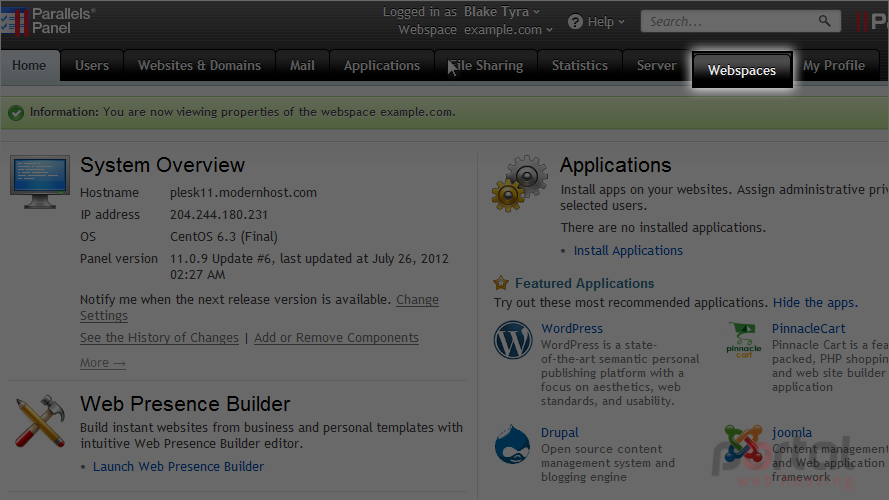889x500 pixels.
Task: Open See the History of Changes link
Action: [x=159, y=337]
